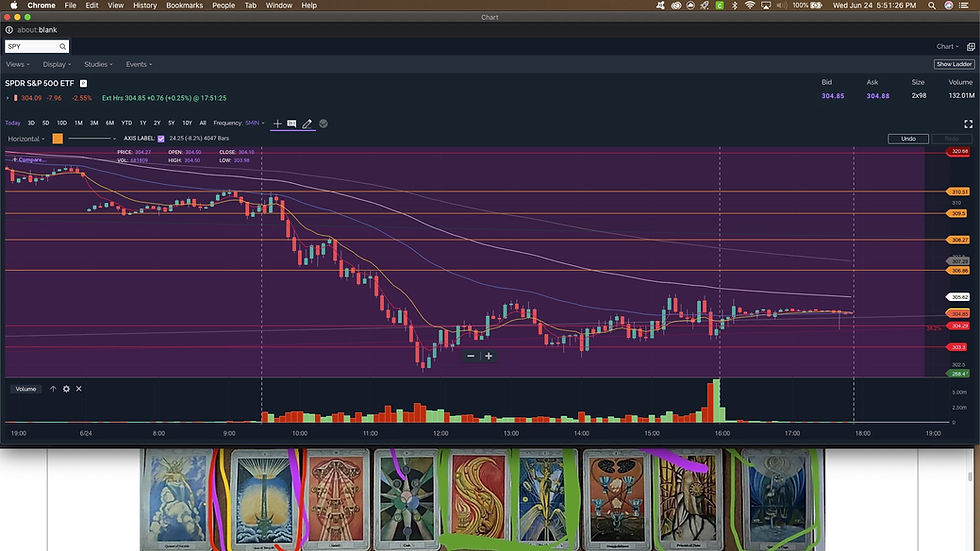Click the P badge beside SPDR title
The width and height of the screenshot is (980, 551).
point(83,83)
